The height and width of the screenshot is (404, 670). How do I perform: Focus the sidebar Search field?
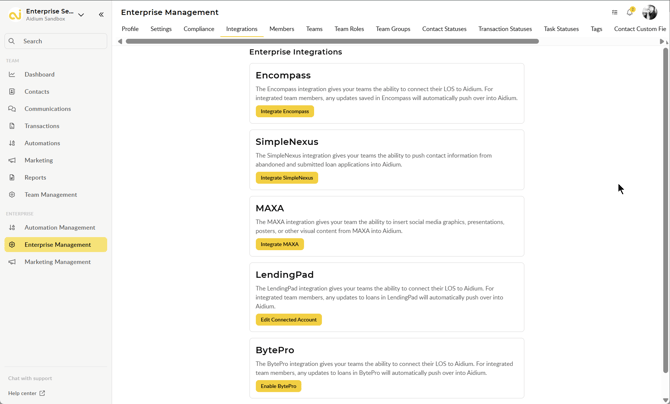point(56,41)
